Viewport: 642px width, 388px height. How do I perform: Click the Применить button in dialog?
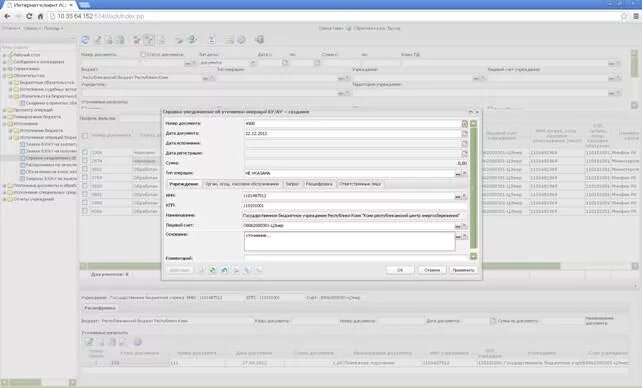coord(463,270)
